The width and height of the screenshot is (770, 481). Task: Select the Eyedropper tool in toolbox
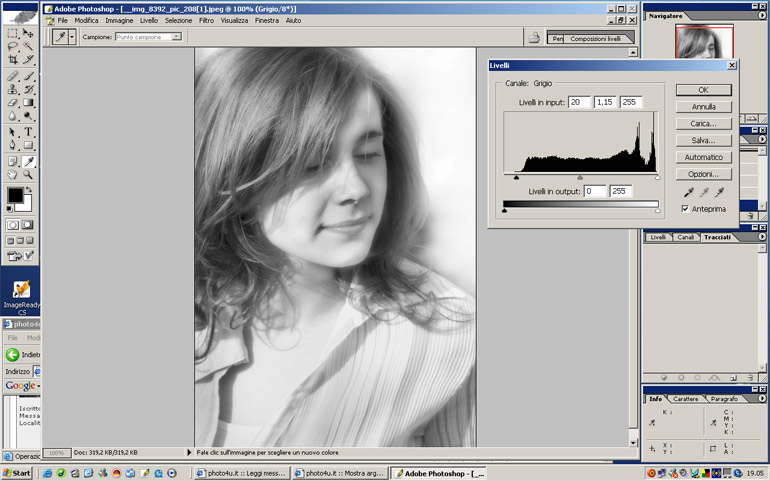pos(28,161)
